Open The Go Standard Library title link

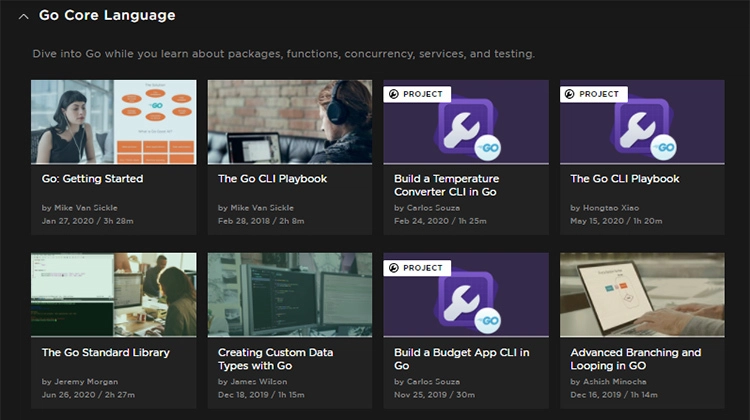pos(106,353)
